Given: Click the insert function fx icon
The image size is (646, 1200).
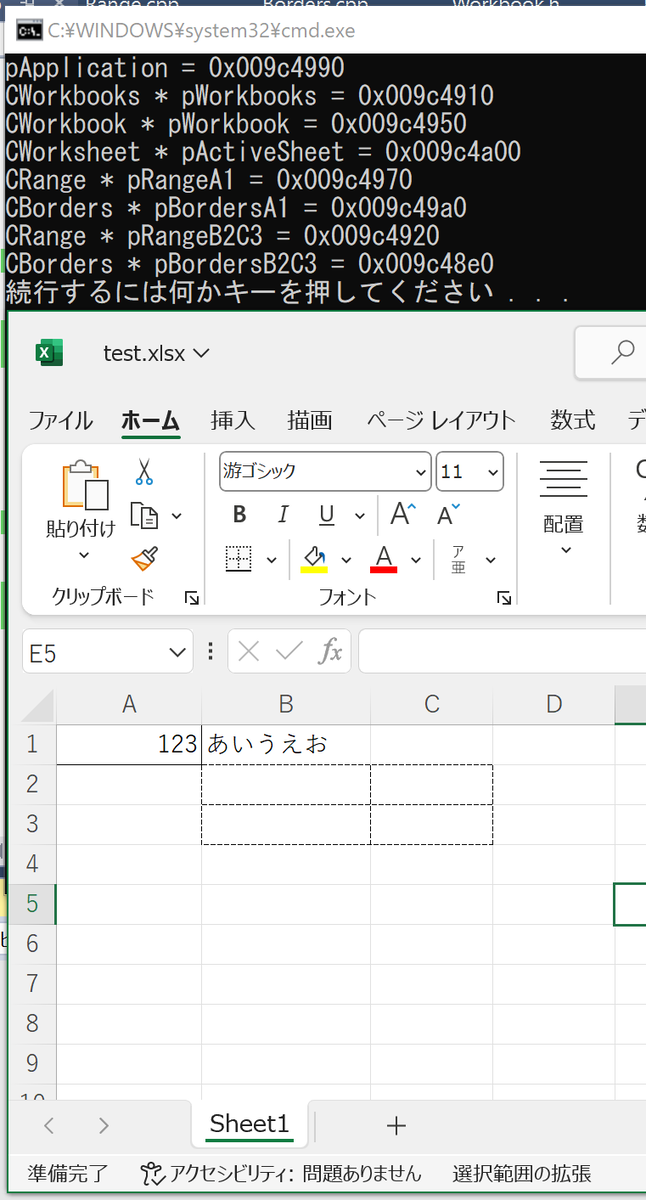Looking at the screenshot, I should 330,652.
